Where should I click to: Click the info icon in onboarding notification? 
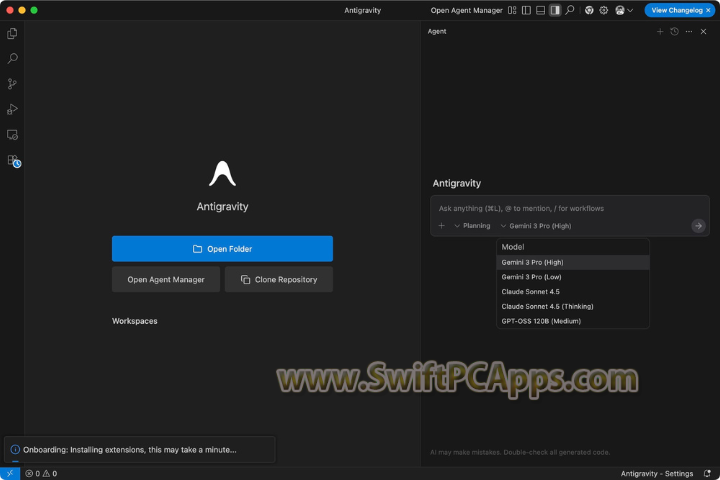pyautogui.click(x=15, y=450)
